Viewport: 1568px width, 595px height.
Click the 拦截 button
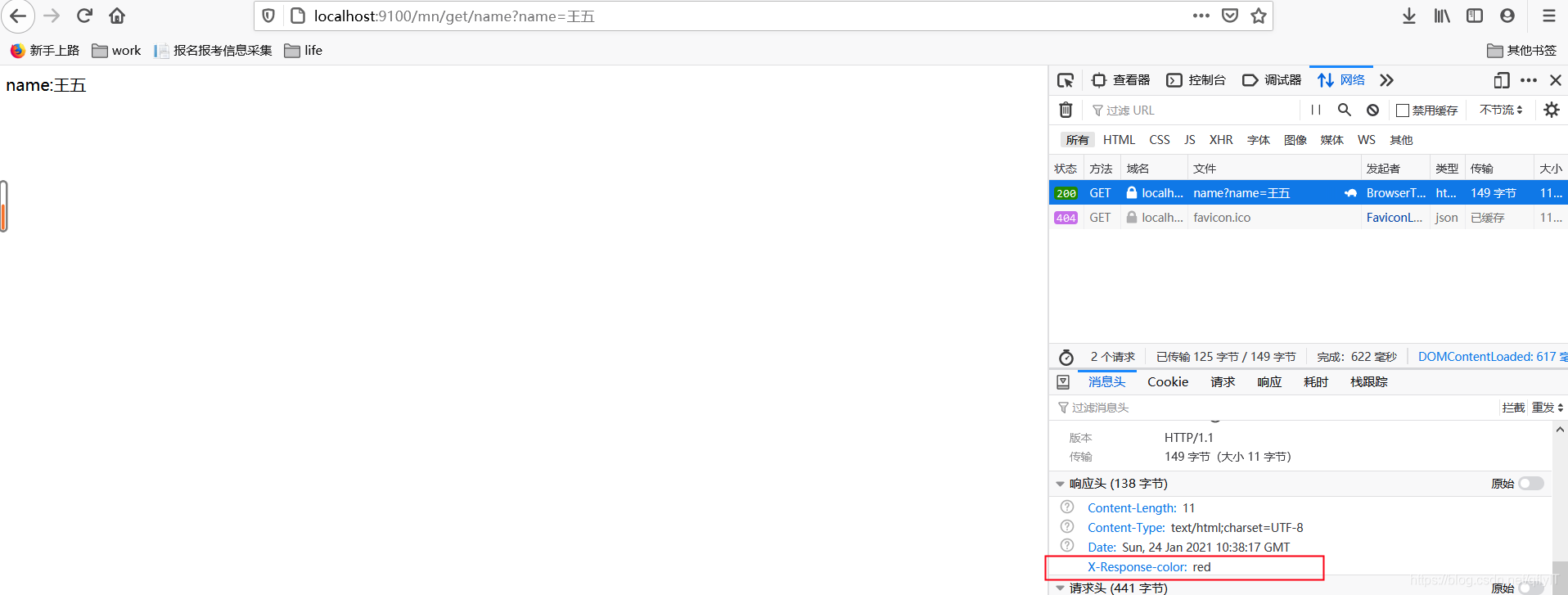tap(1513, 408)
